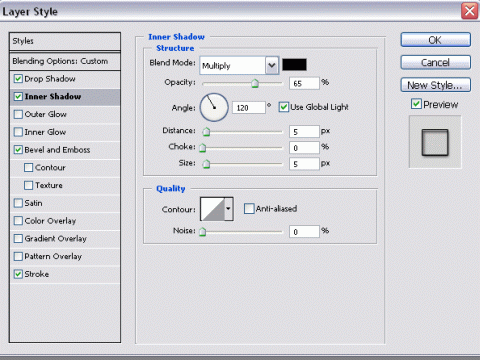Image resolution: width=480 pixels, height=360 pixels.
Task: Click the OK button
Action: (x=435, y=40)
